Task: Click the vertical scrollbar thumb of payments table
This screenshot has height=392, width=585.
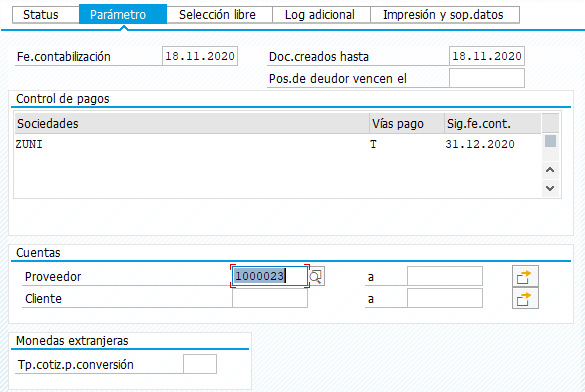Action: click(x=550, y=141)
